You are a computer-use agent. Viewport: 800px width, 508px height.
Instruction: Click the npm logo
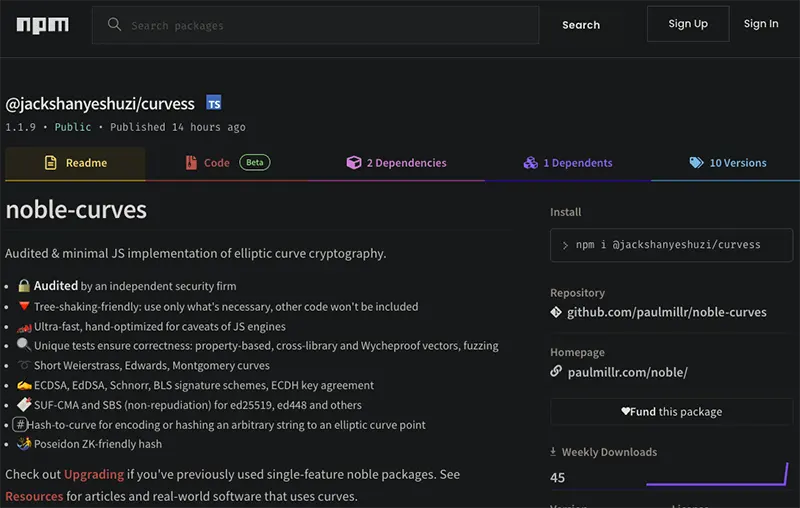pos(42,25)
